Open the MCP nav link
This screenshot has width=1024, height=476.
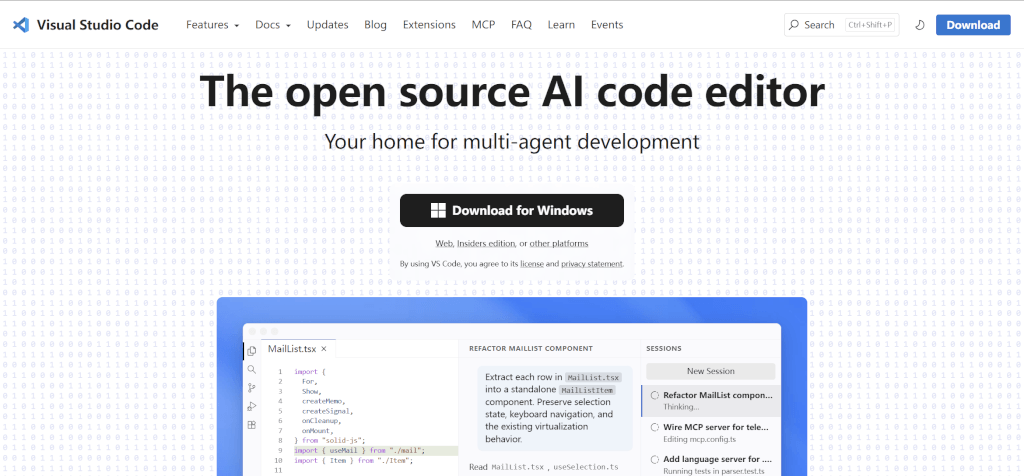click(x=483, y=25)
